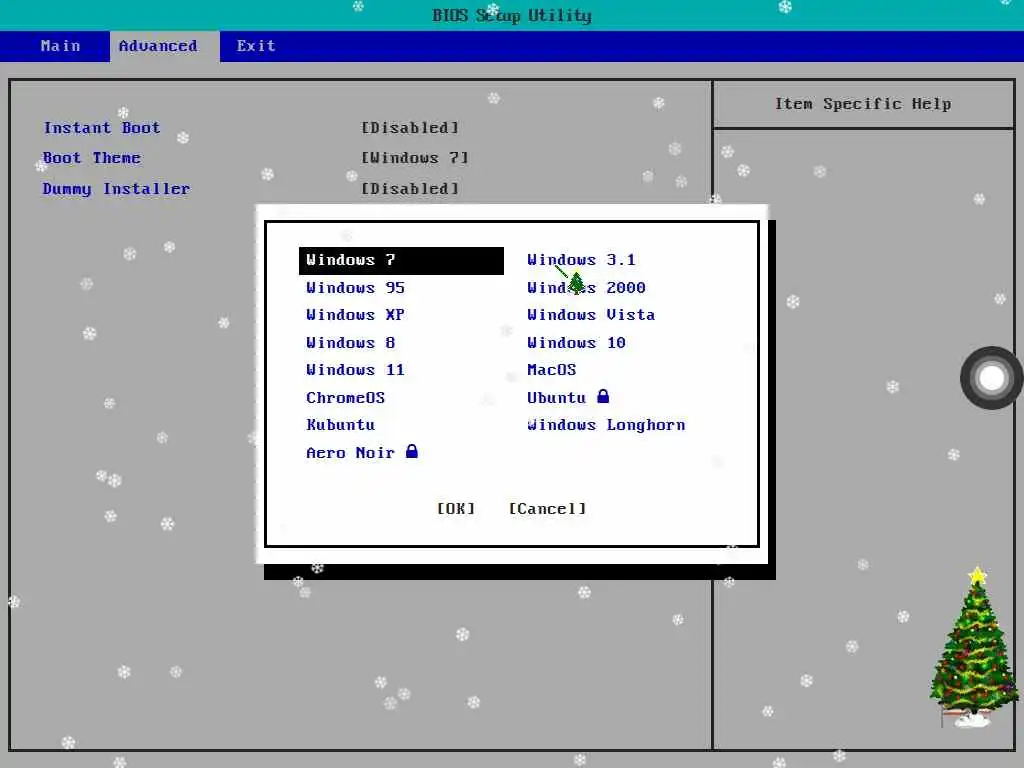Choose Windows 2000 boot theme
The image size is (1024, 768).
pos(586,288)
